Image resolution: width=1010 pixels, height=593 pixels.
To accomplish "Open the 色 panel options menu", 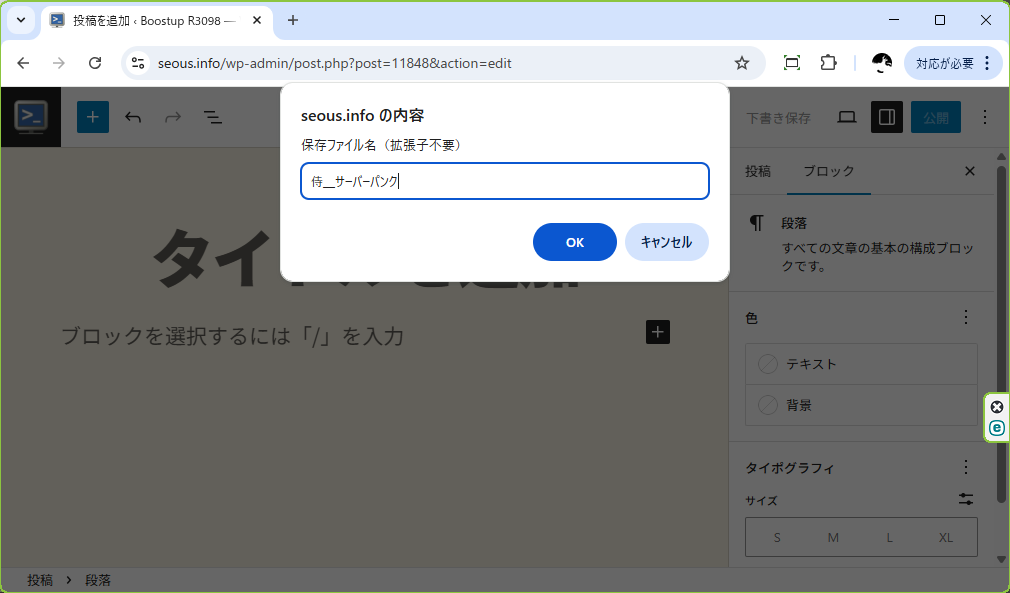I will click(966, 317).
